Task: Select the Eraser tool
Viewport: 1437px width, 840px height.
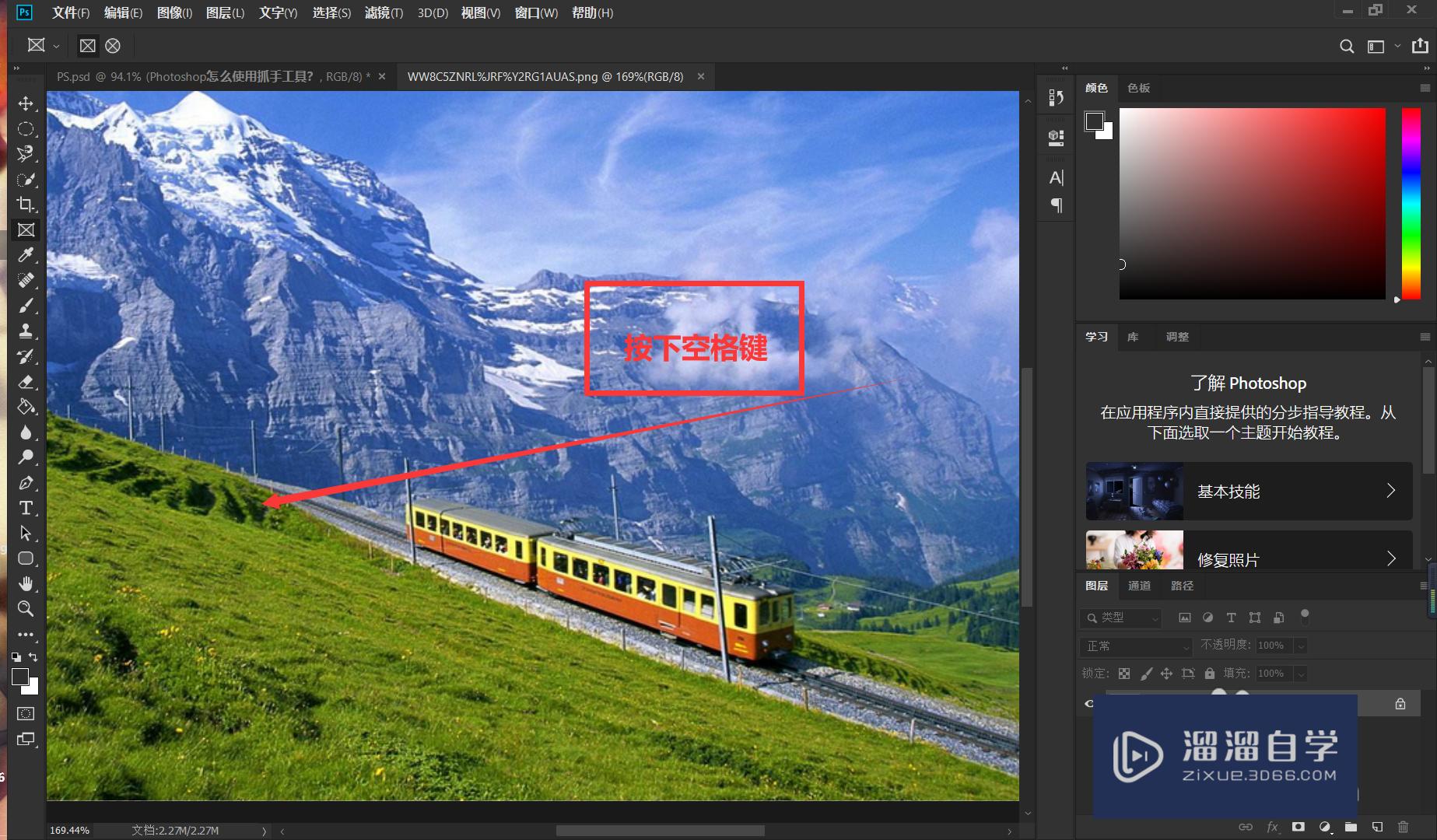Action: [26, 382]
